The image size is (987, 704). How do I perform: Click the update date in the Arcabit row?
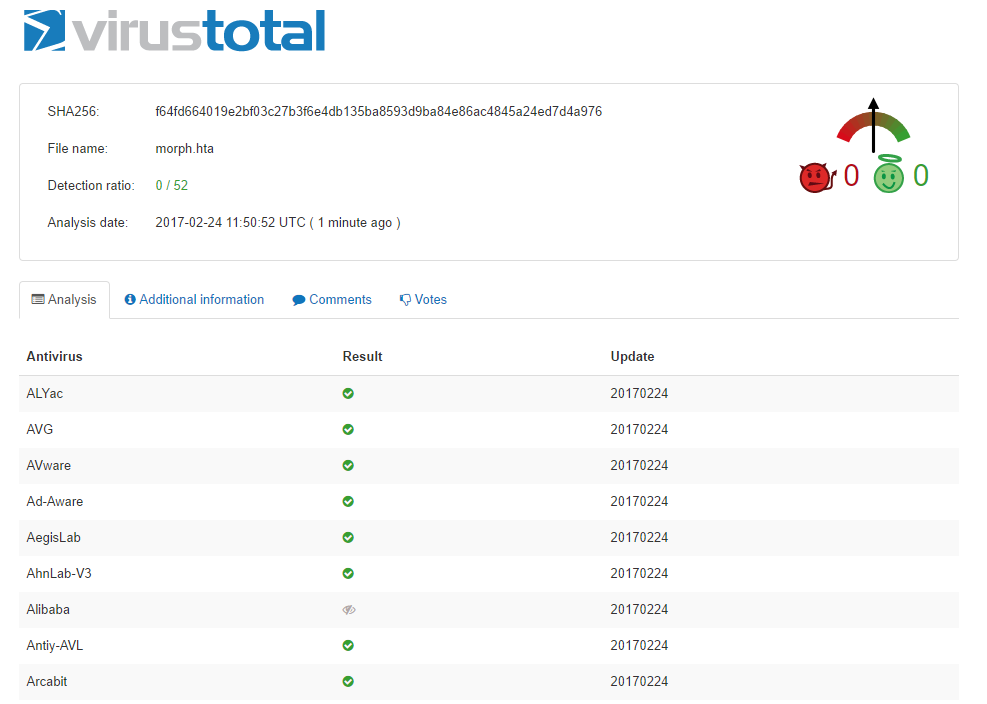tap(639, 681)
